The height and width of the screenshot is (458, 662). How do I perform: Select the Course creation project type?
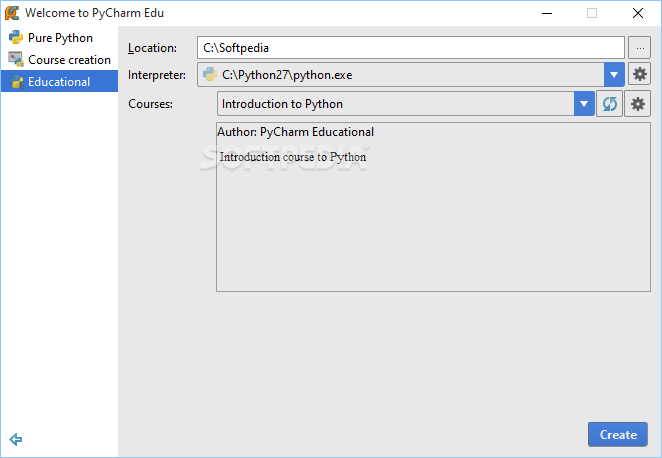(x=60, y=60)
